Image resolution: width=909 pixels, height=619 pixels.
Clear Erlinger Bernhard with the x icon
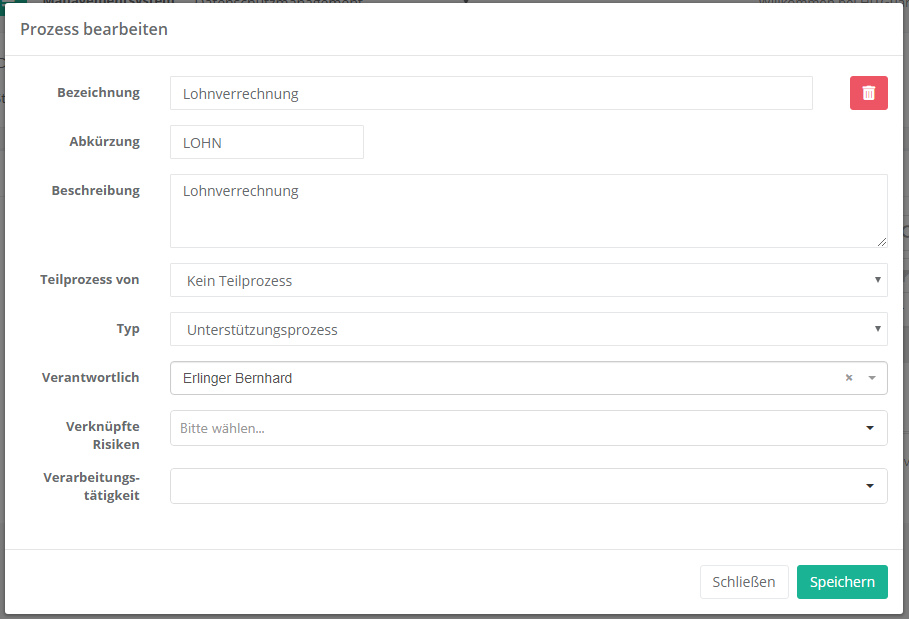click(849, 378)
